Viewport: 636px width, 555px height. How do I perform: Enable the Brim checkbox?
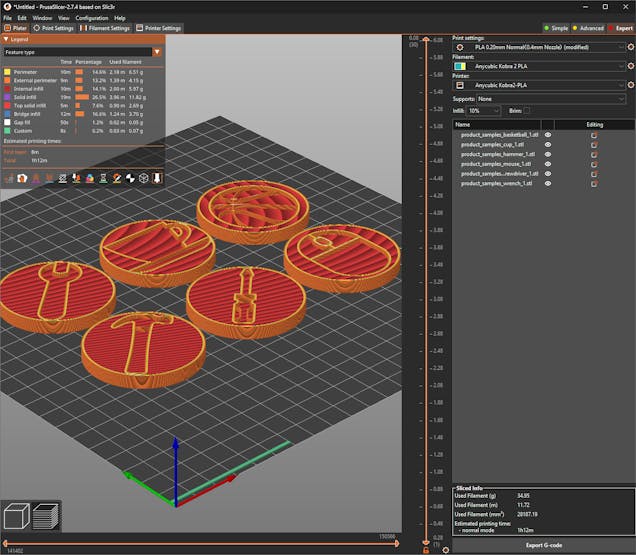coord(527,110)
